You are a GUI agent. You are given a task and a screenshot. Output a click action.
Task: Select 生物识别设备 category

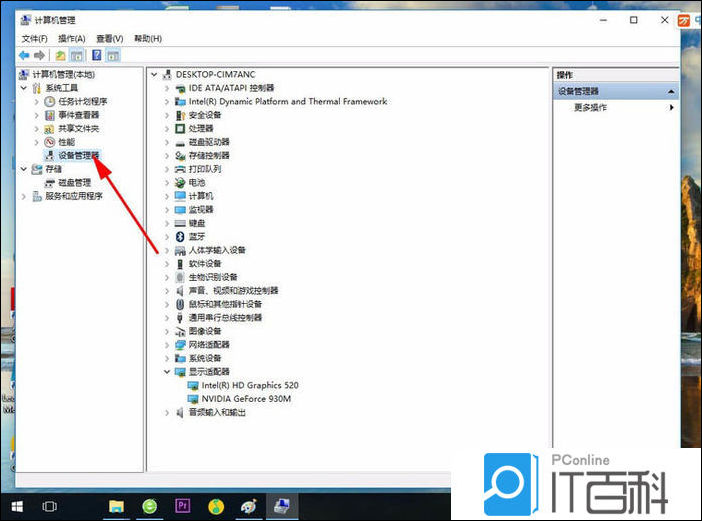point(213,277)
